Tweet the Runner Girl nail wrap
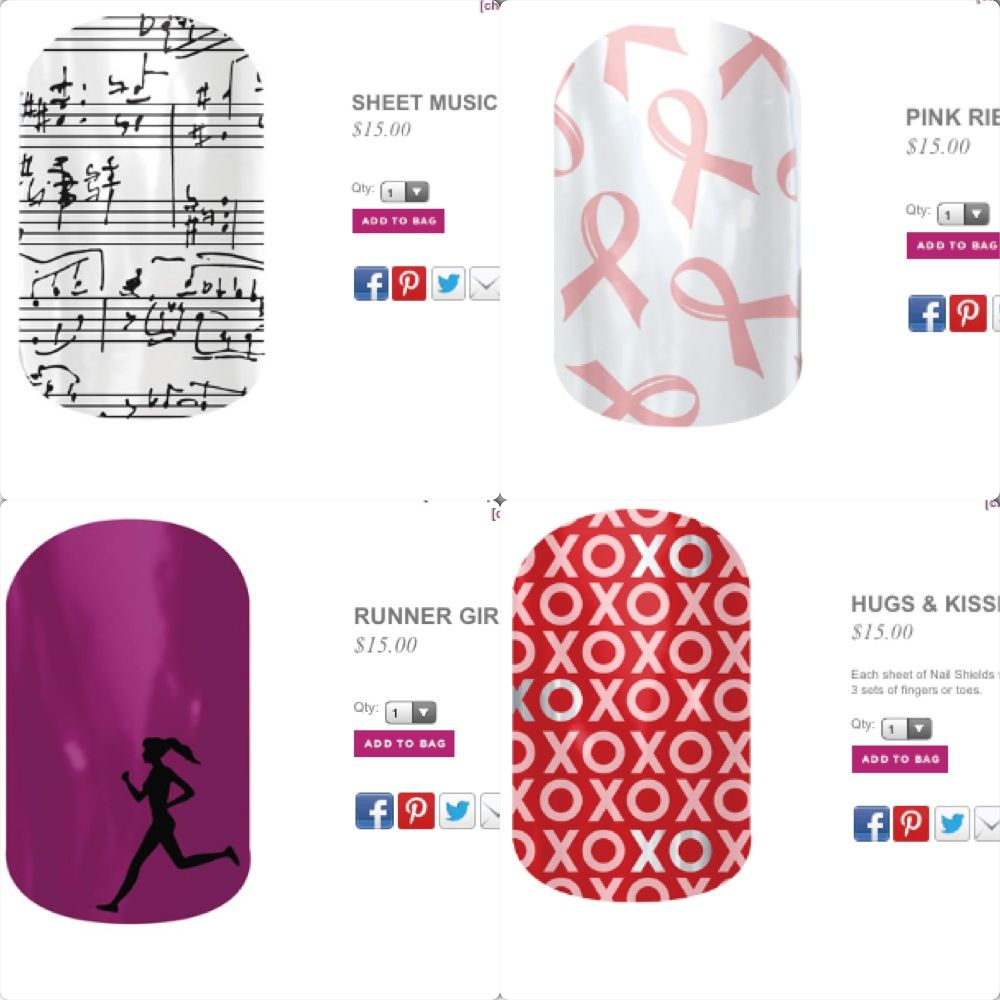This screenshot has height=1000, width=1000. (x=457, y=811)
